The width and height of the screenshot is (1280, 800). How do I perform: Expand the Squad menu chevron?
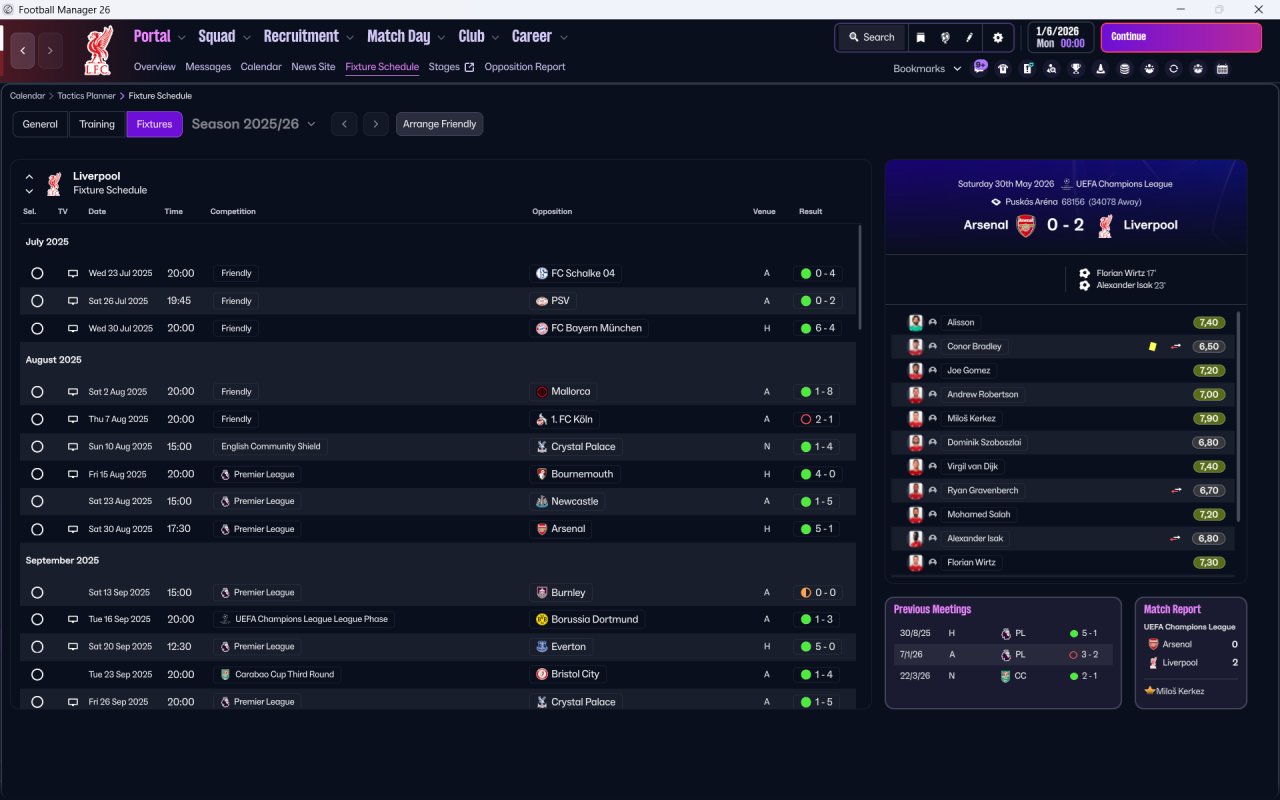pos(246,38)
